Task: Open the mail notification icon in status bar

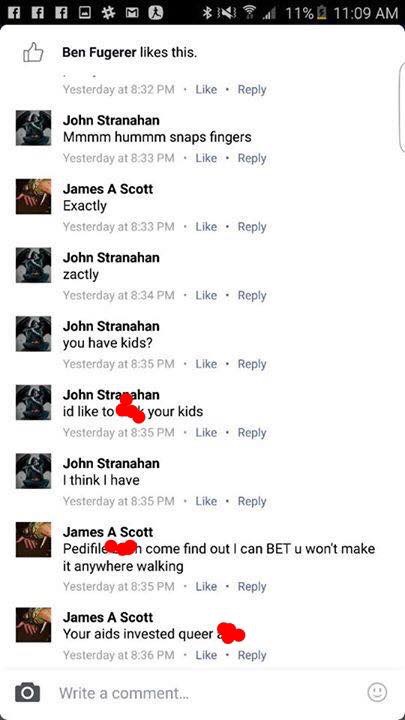Action: tap(133, 12)
